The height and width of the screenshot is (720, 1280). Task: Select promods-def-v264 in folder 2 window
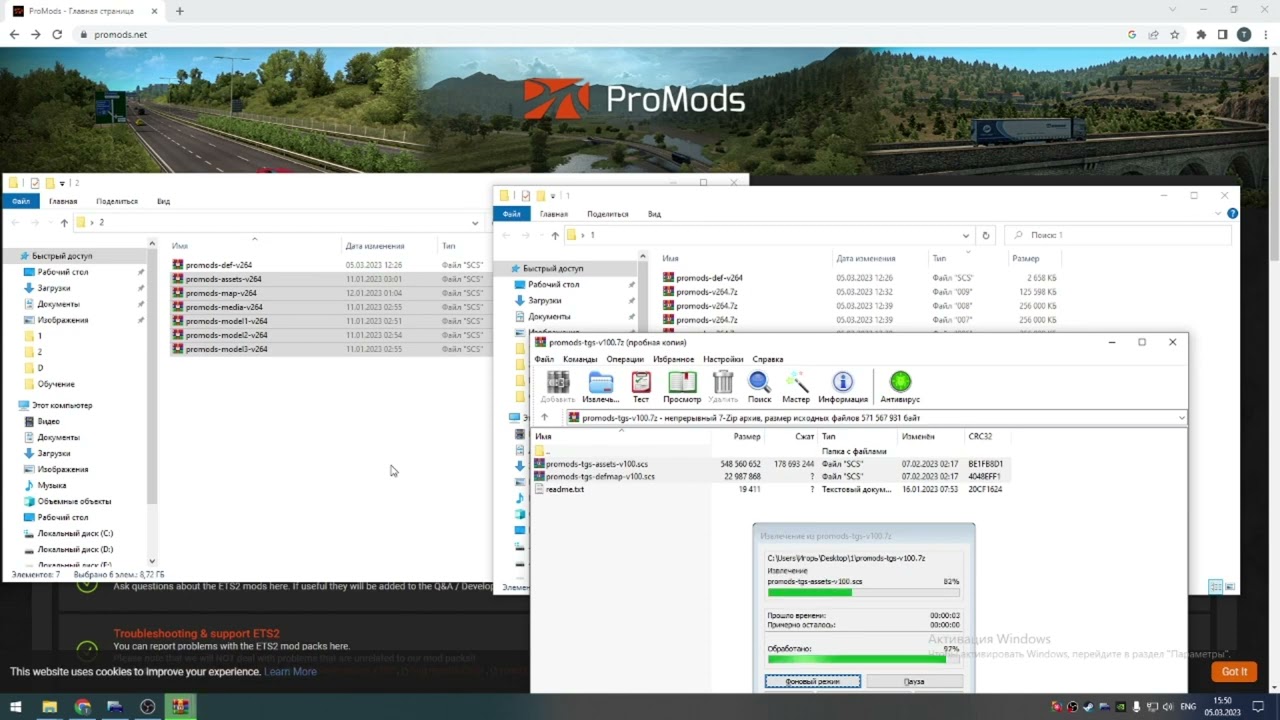[218, 265]
